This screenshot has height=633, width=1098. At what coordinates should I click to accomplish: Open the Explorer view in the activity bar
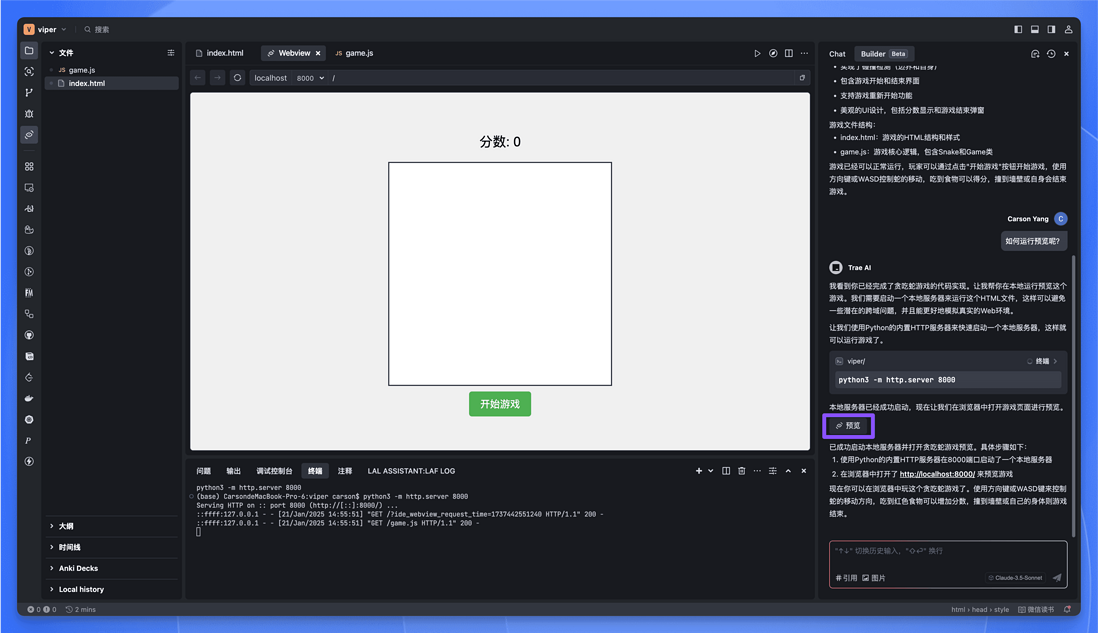click(29, 50)
